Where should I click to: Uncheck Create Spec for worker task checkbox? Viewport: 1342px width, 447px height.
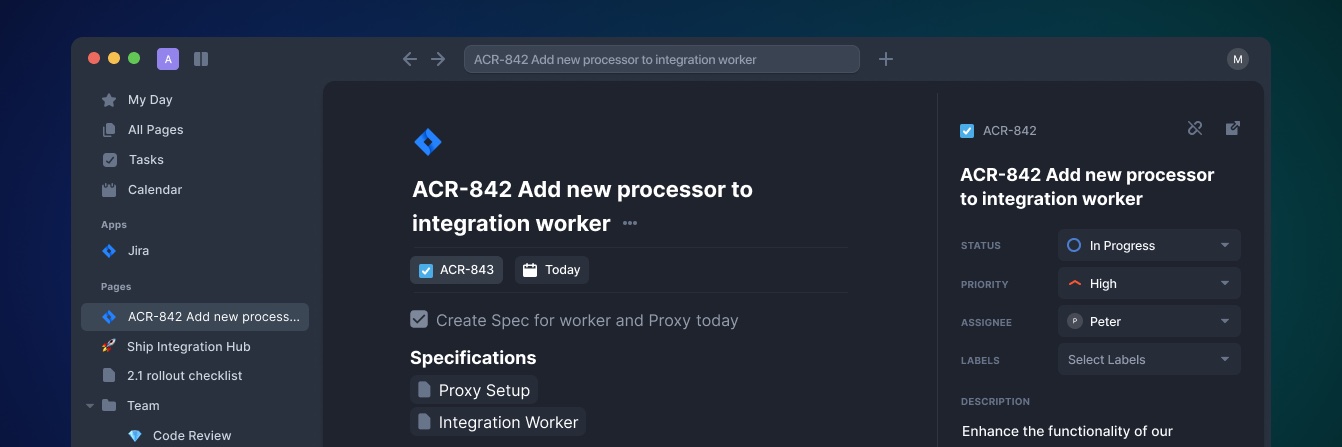coord(419,319)
